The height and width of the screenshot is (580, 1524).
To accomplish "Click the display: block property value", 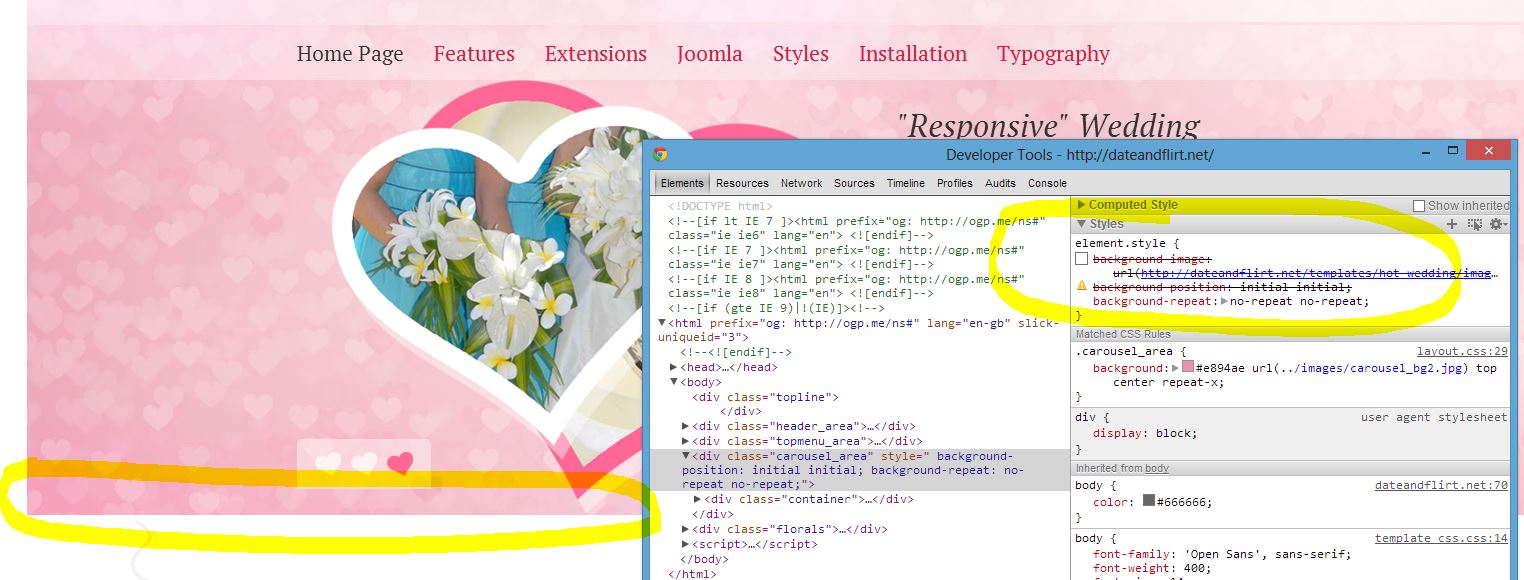I will coord(1174,433).
